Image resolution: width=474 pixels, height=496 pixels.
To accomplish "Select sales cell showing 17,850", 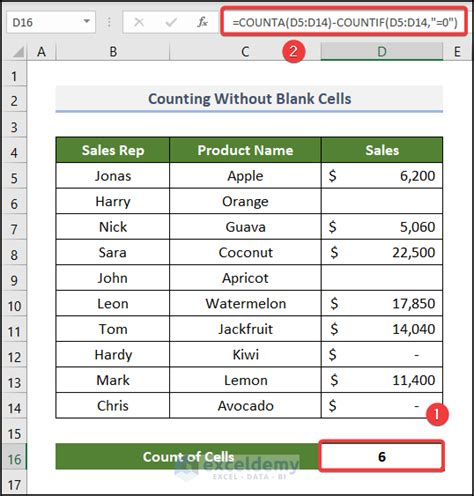I will (x=382, y=303).
